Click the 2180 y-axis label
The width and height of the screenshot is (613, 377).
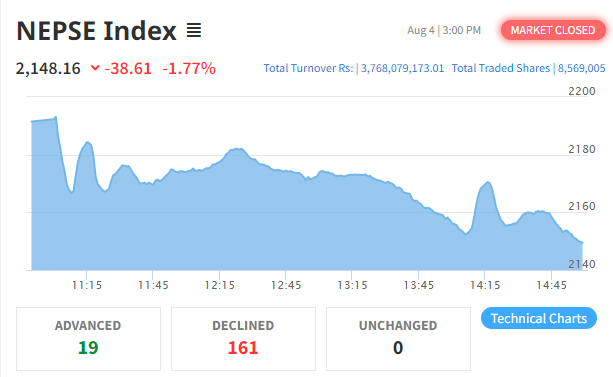click(x=582, y=149)
